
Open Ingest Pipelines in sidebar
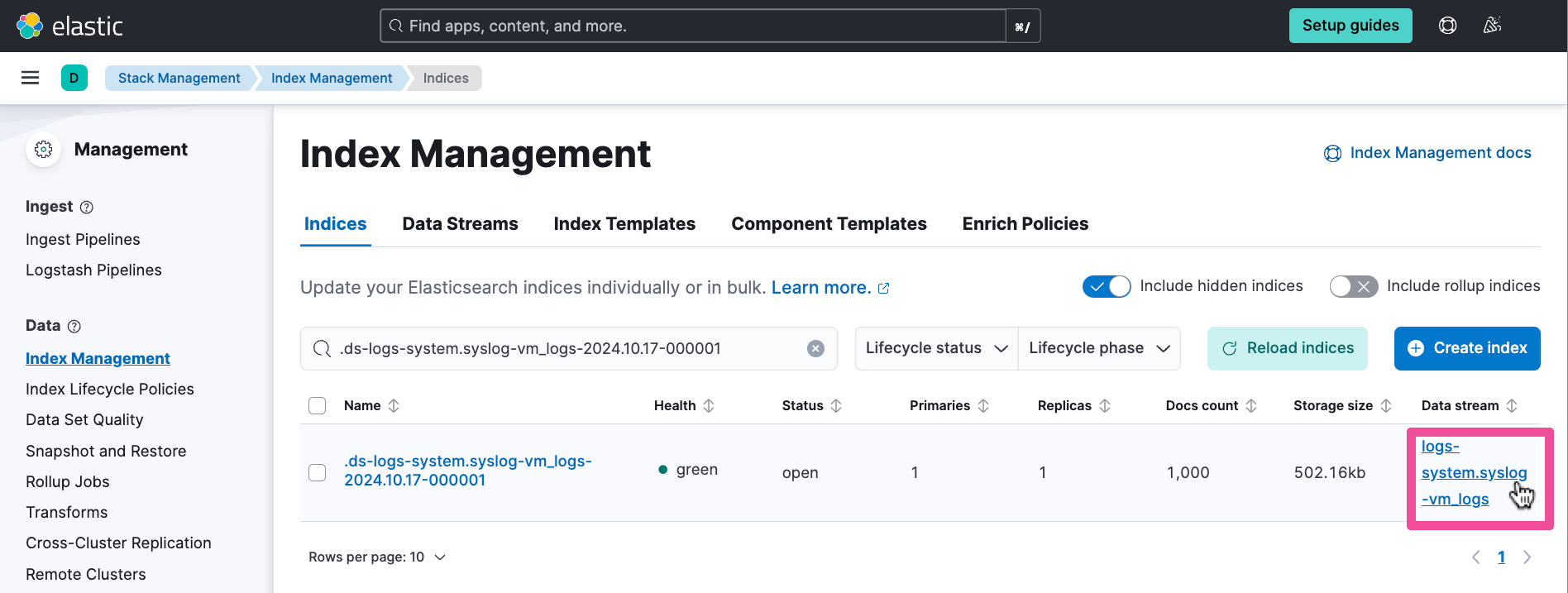(83, 240)
